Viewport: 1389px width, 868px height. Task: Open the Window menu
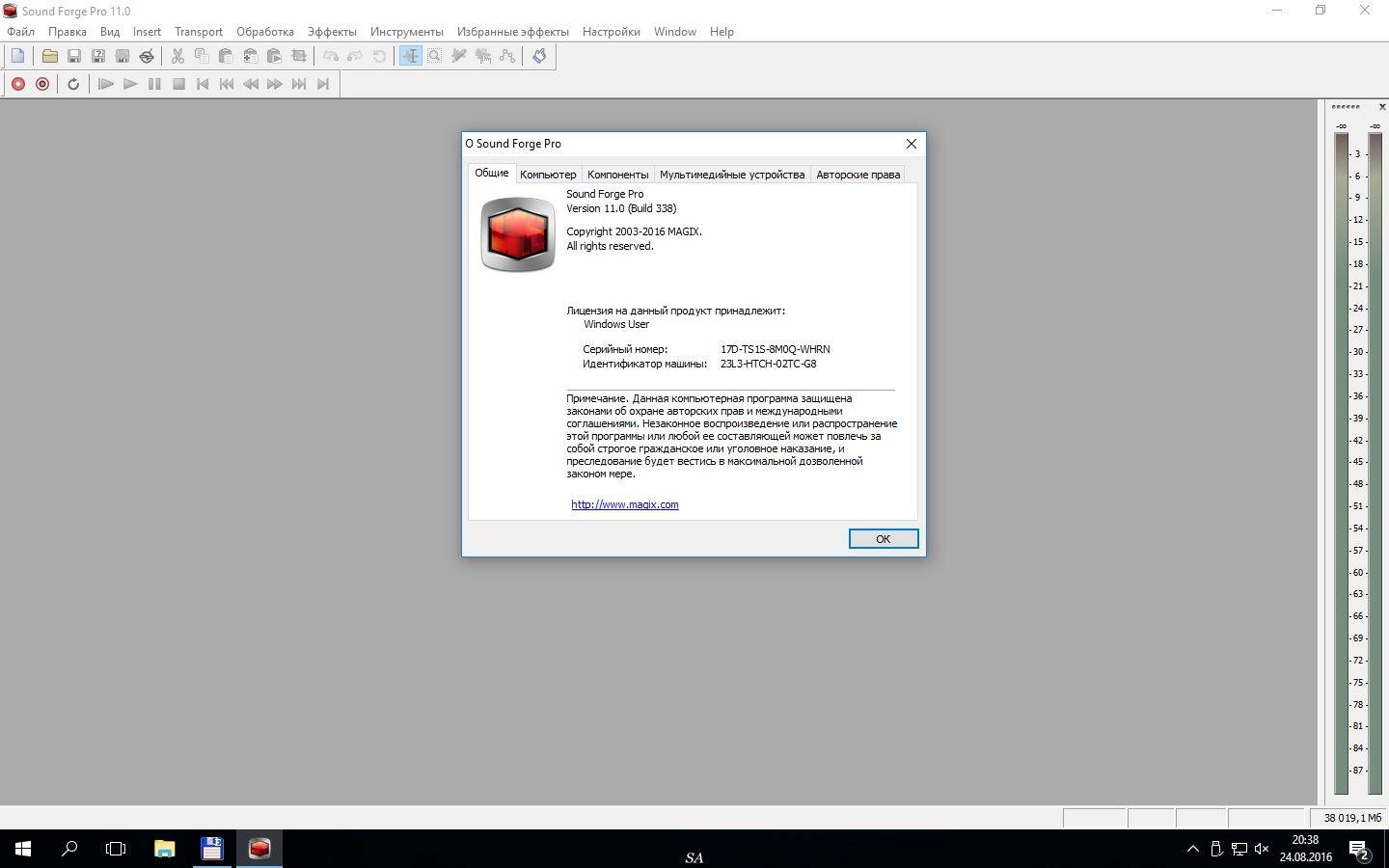(x=675, y=32)
